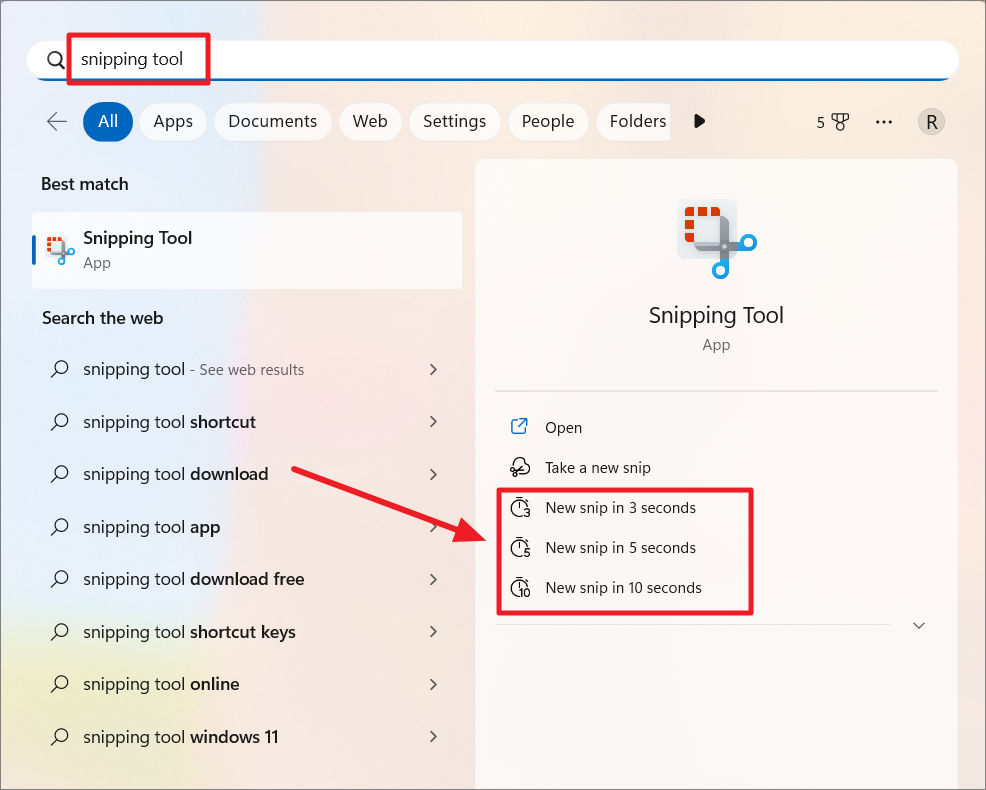986x790 pixels.
Task: Switch to the Web filter tab
Action: click(370, 121)
